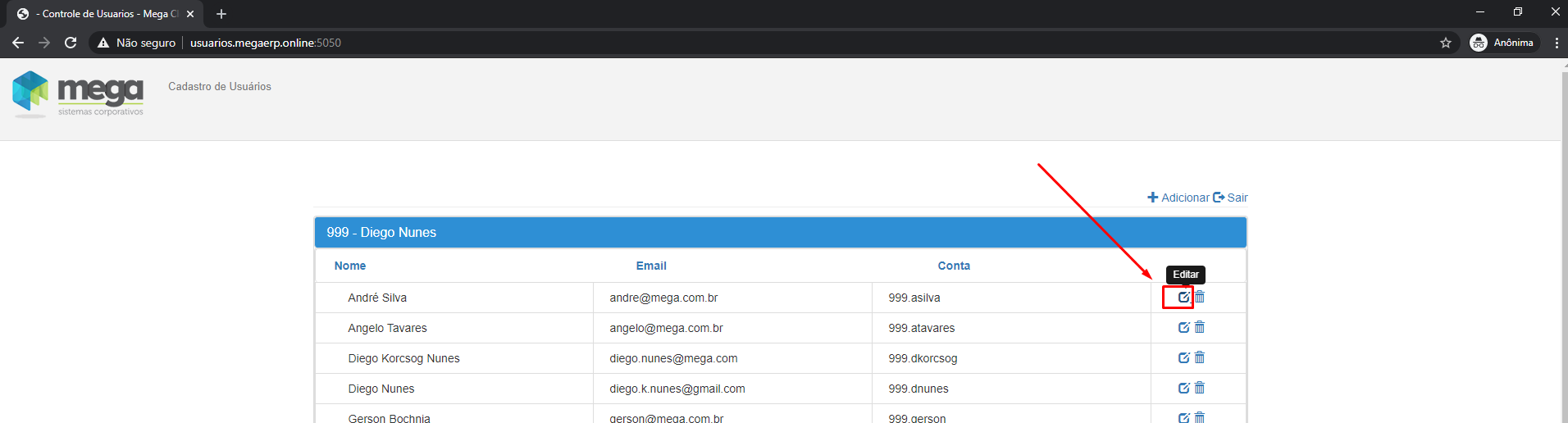Click trash icon for Angelo Tavares
The width and height of the screenshot is (1568, 423).
pos(1200,327)
